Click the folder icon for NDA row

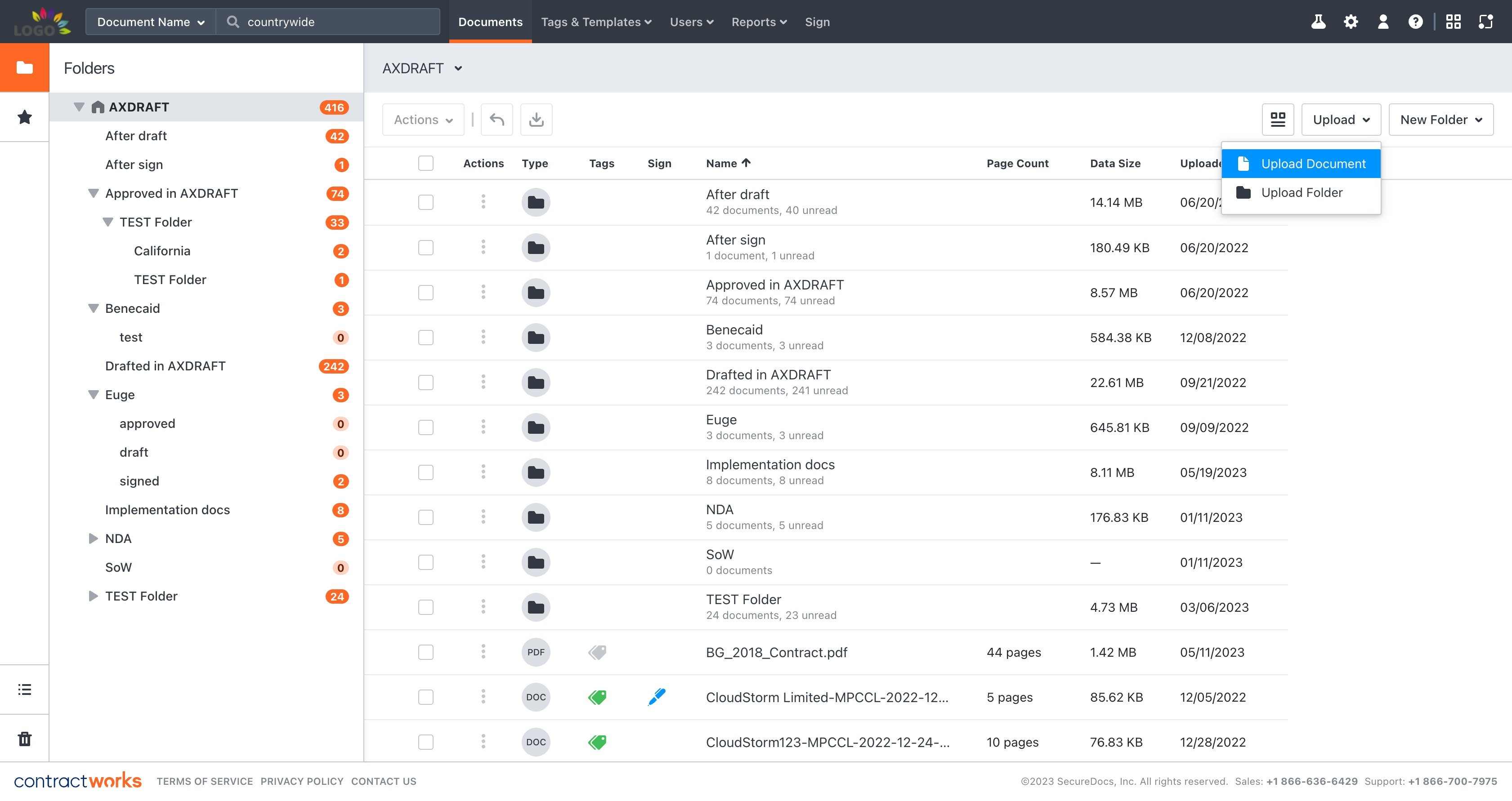click(535, 517)
